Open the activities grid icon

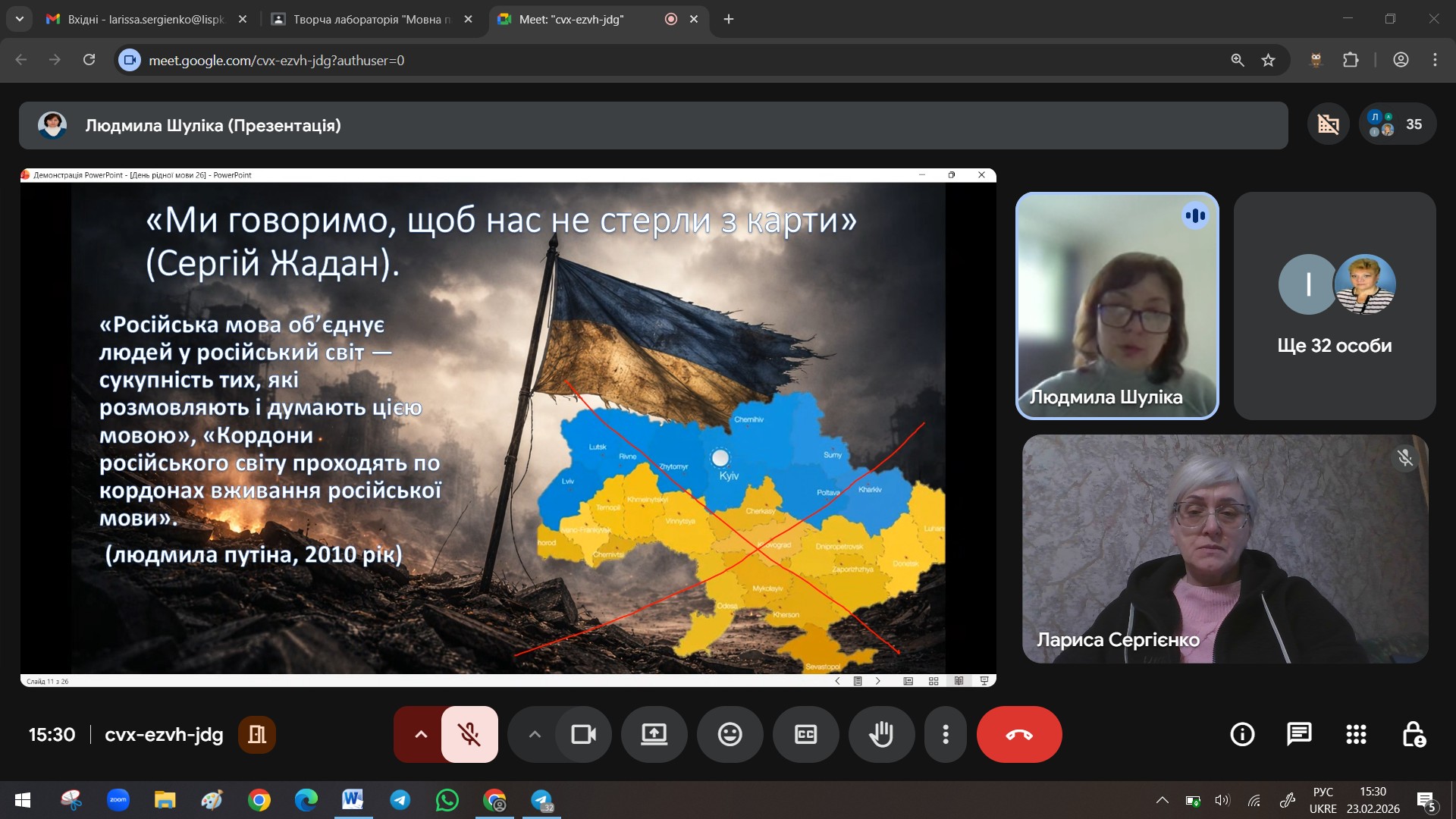click(1356, 734)
